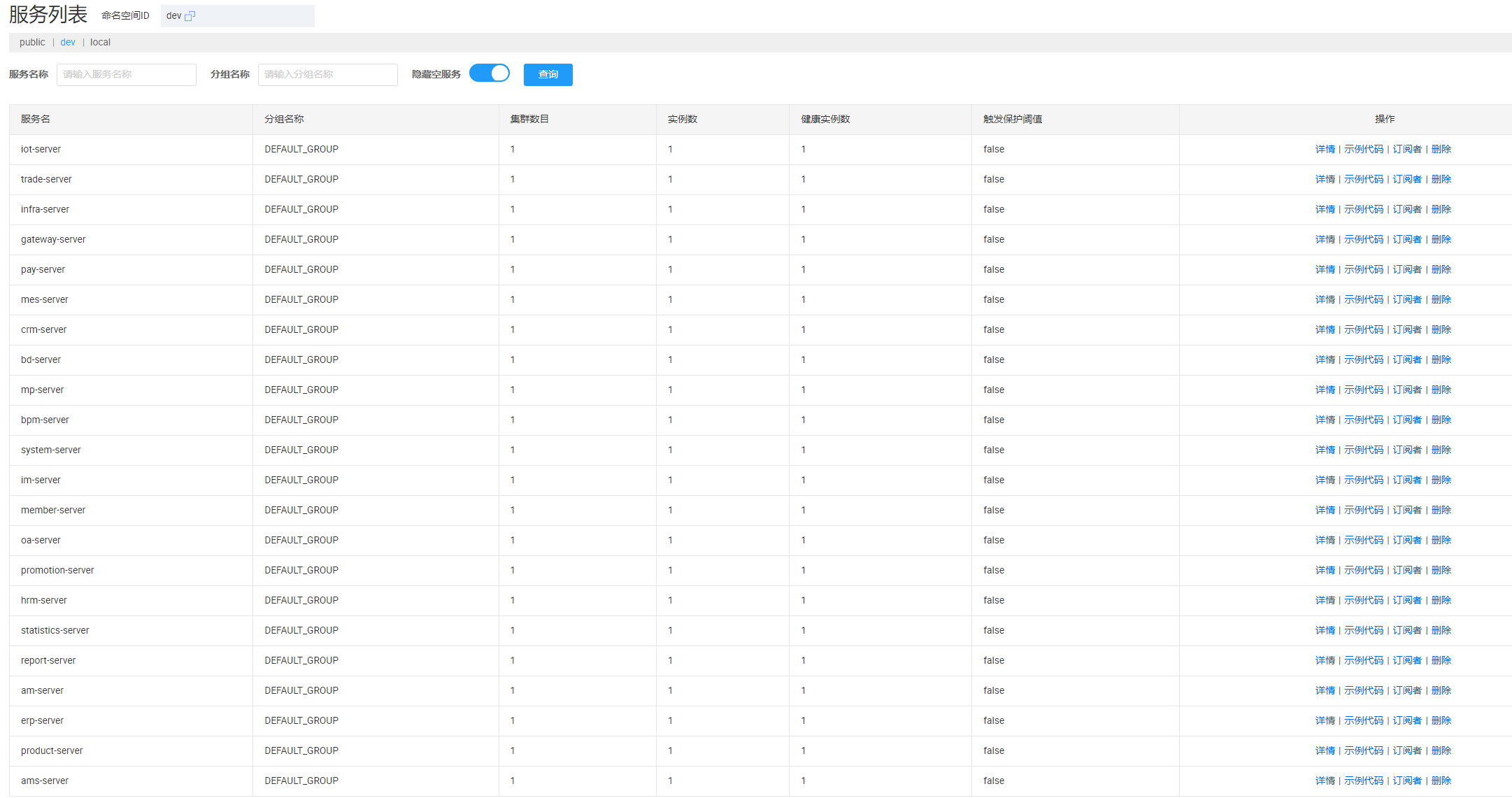Click 删除 for ams-server
The width and height of the screenshot is (1512, 798).
click(x=1441, y=781)
